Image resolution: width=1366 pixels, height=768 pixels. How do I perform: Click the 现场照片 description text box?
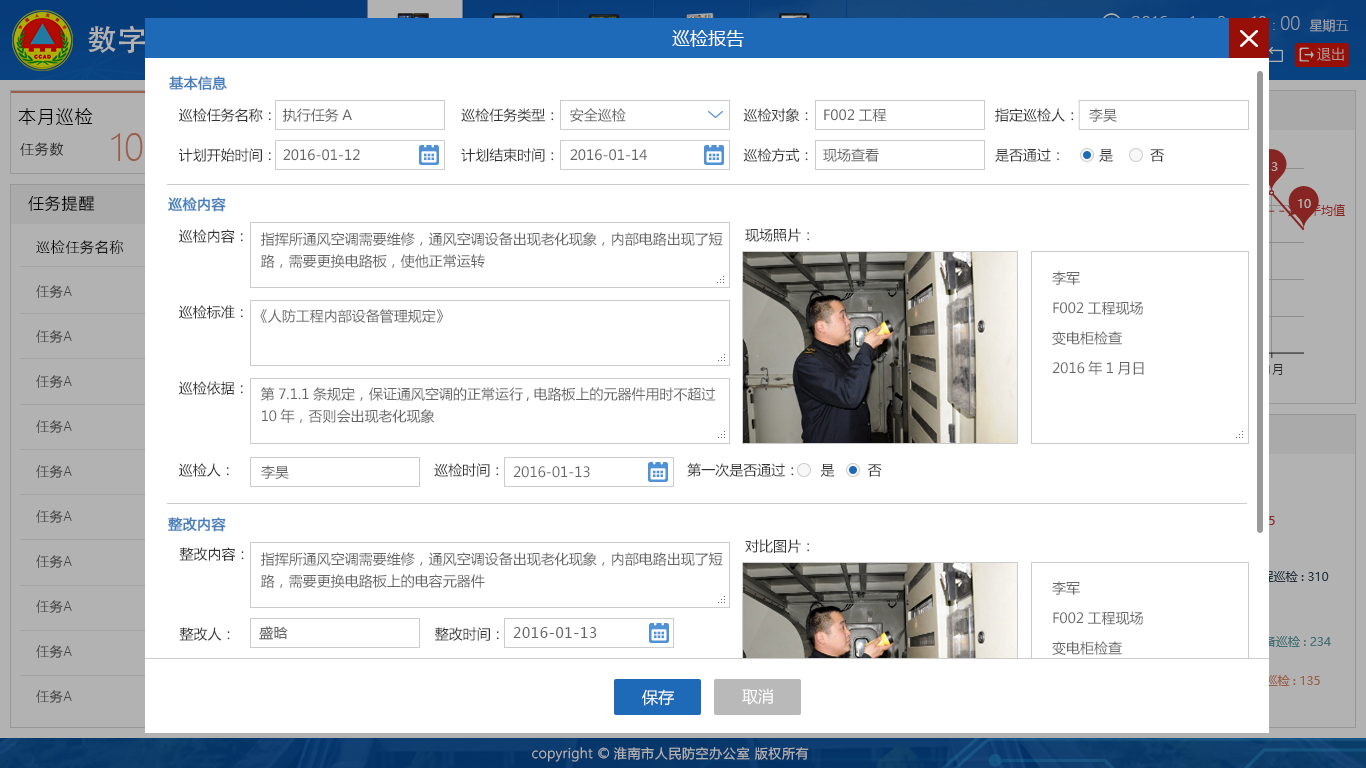pos(1140,347)
